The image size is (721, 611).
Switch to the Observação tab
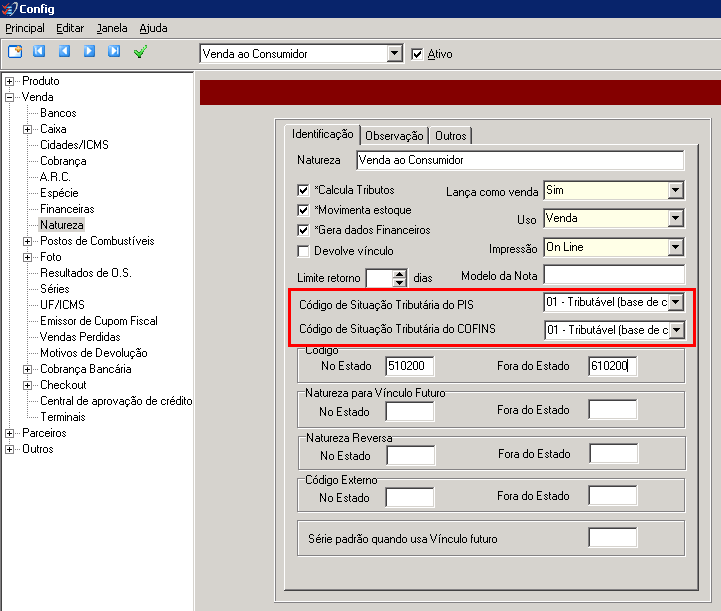click(394, 136)
